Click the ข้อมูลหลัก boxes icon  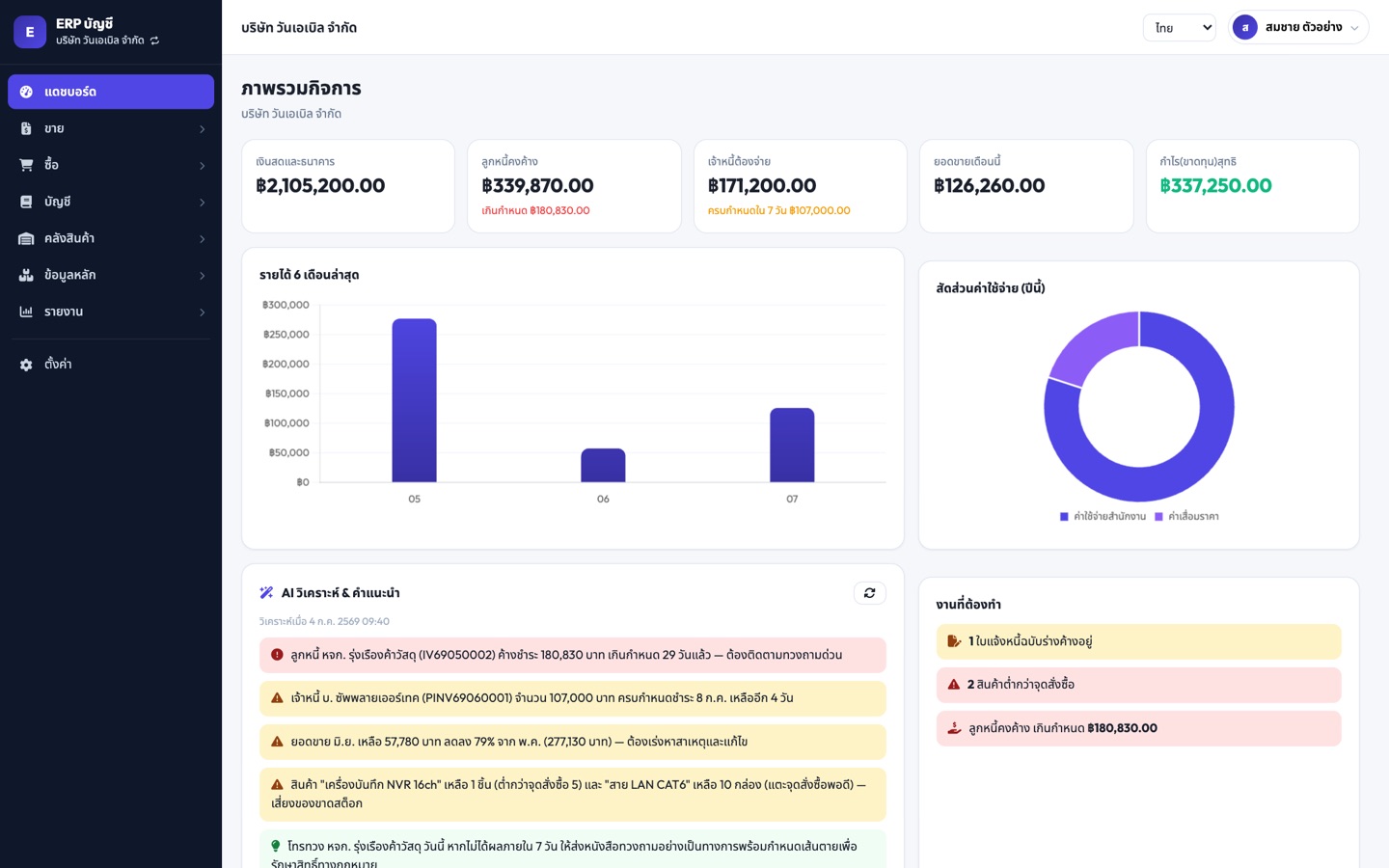(26, 275)
